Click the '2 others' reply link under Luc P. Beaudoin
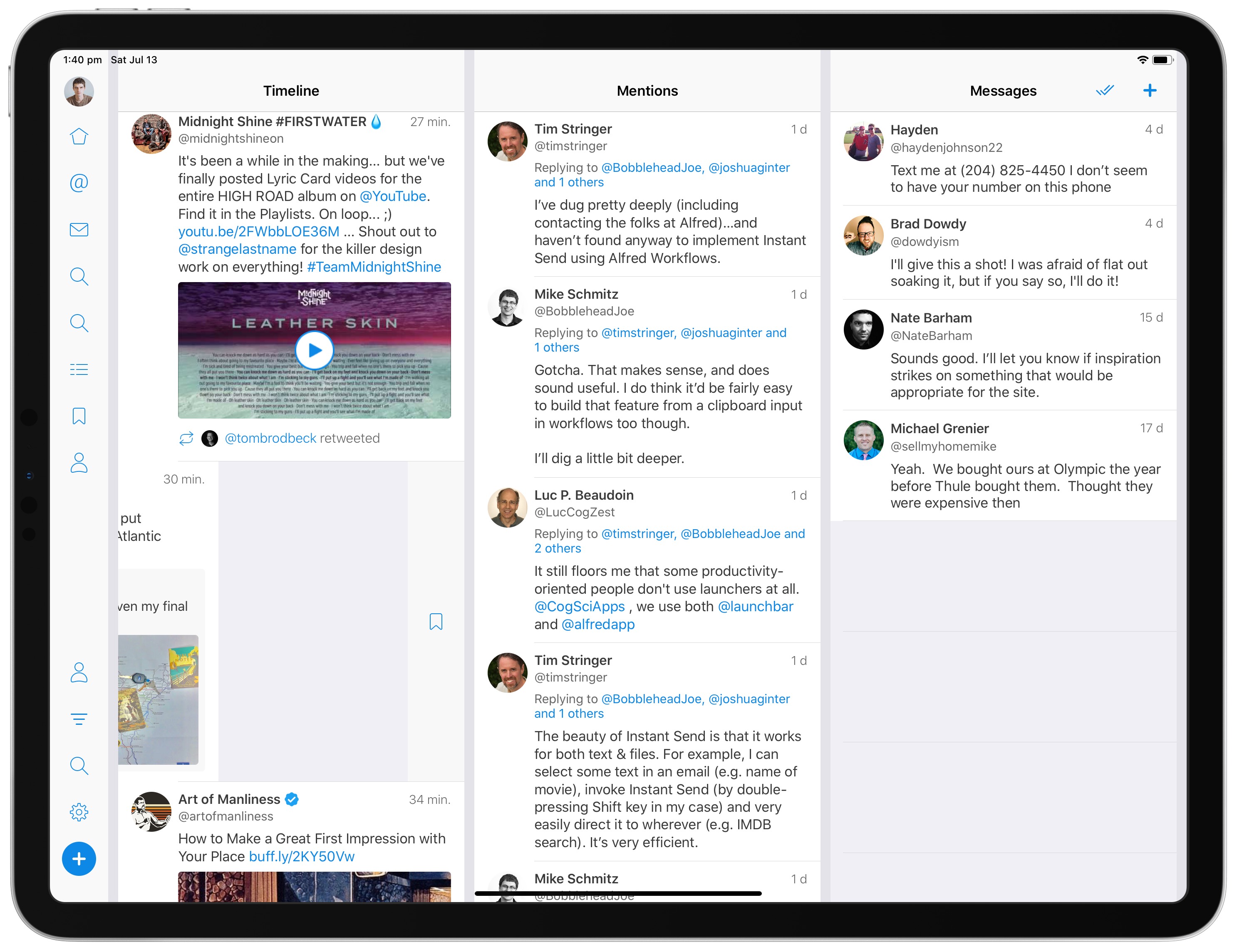This screenshot has height=952, width=1237. 558,548
